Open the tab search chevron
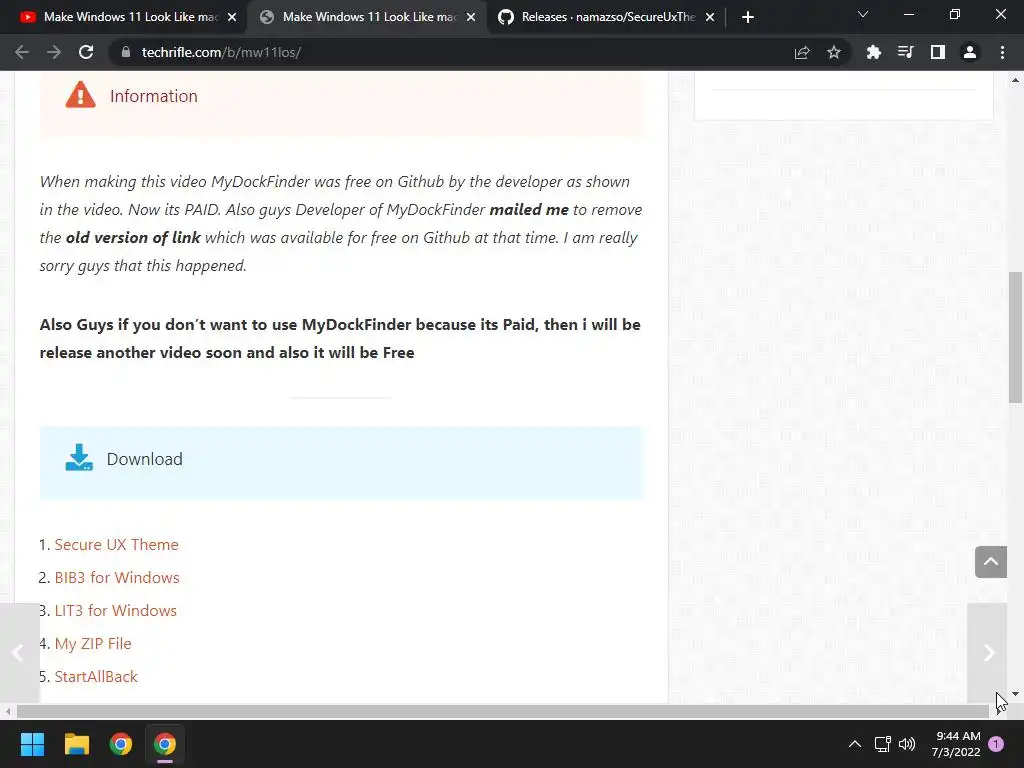This screenshot has width=1024, height=768. pos(862,14)
